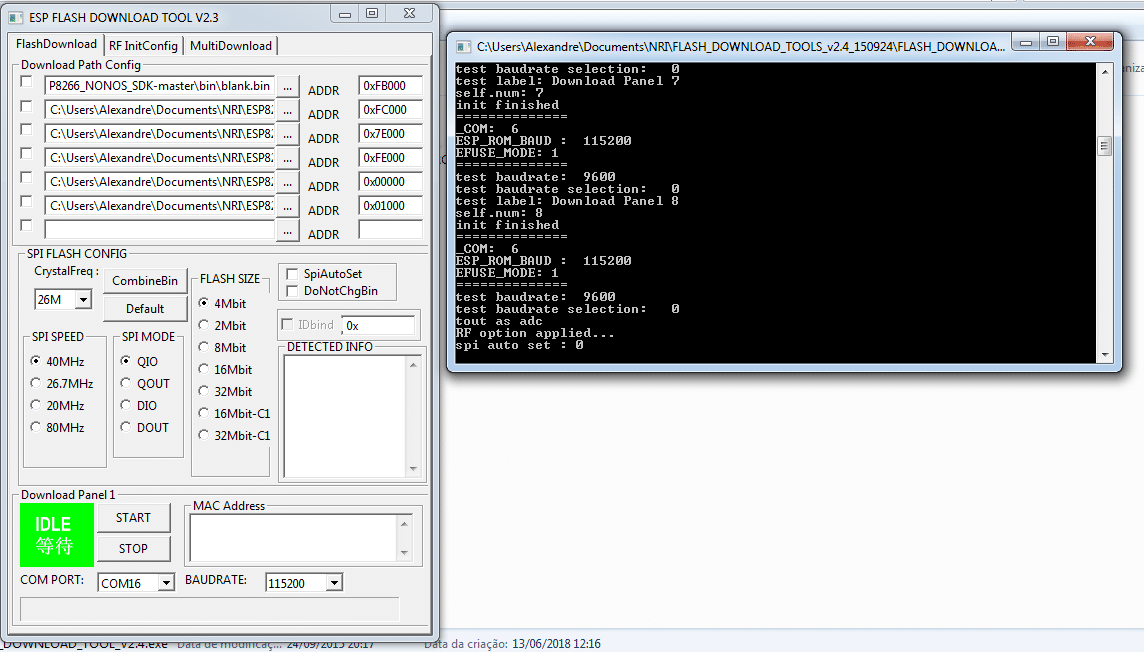The width and height of the screenshot is (1144, 652).
Task: Click the START button
Action: (x=134, y=518)
